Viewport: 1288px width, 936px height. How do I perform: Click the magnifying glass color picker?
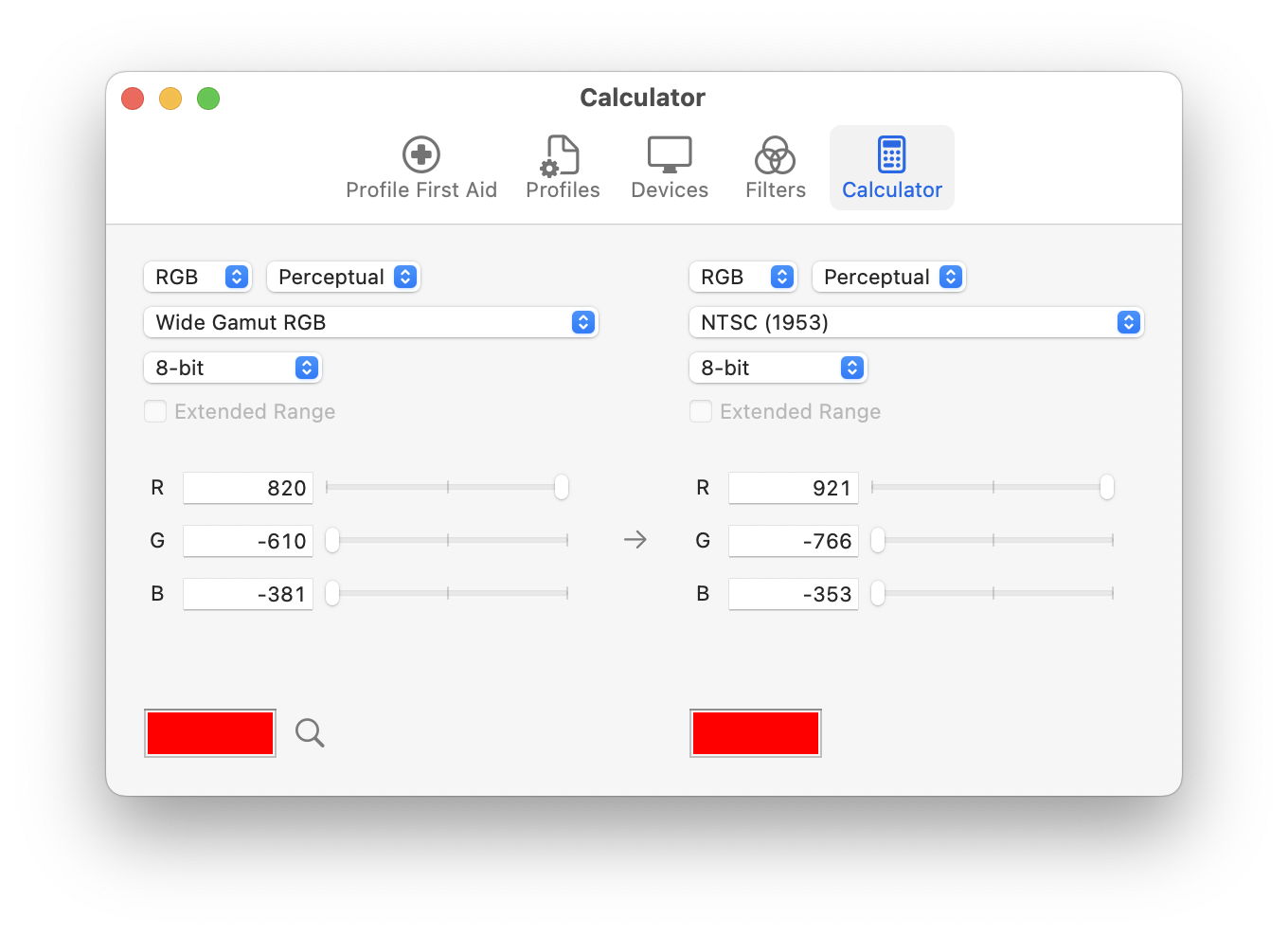(x=310, y=732)
